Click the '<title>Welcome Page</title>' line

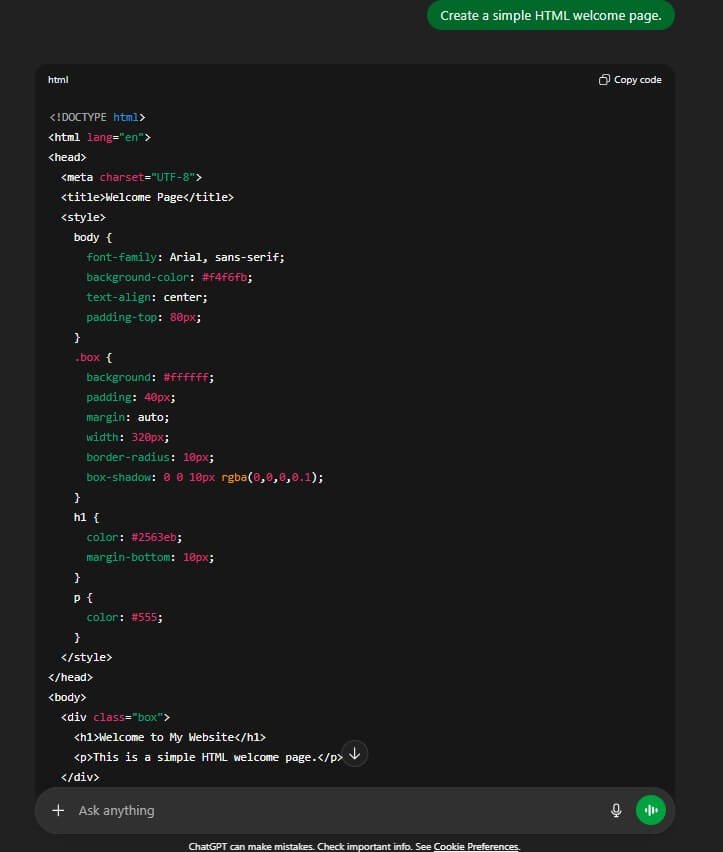[x=147, y=197]
